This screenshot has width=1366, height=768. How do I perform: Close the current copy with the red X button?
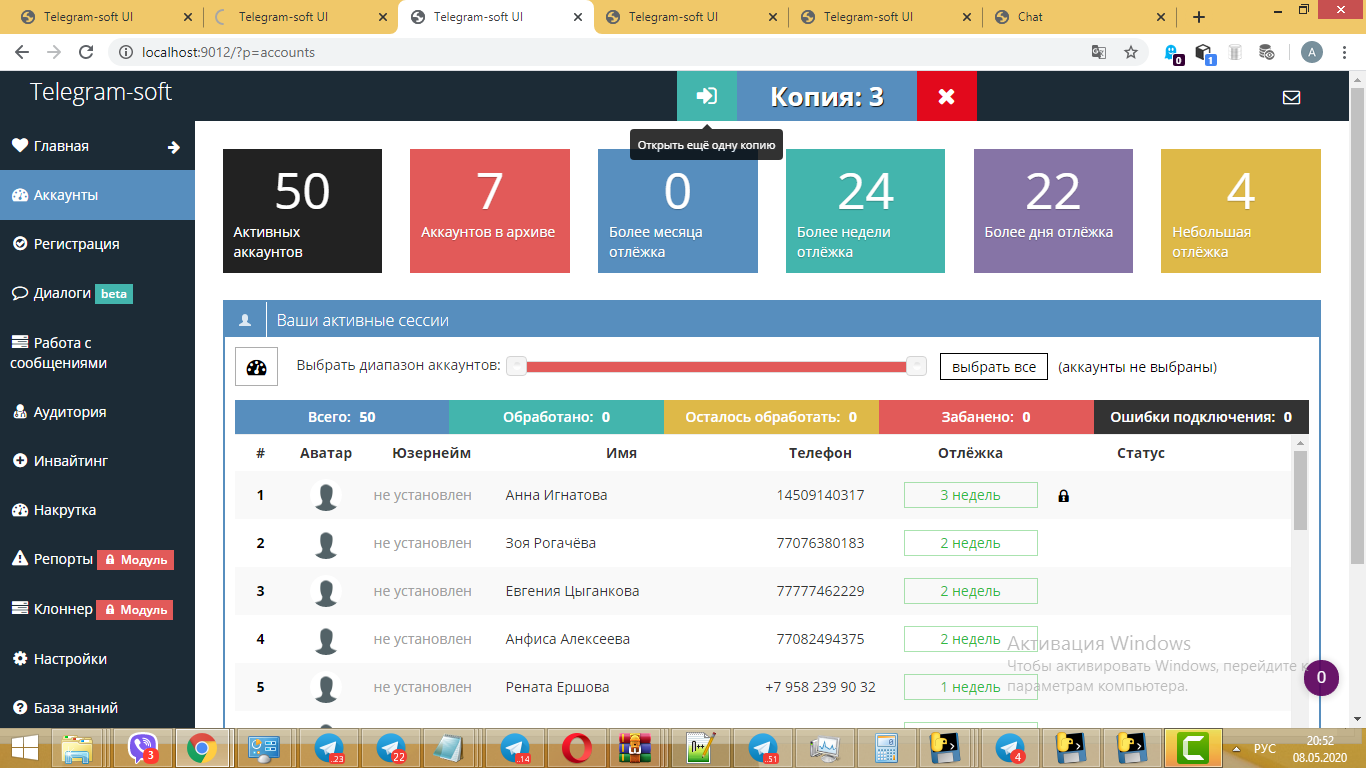click(946, 96)
